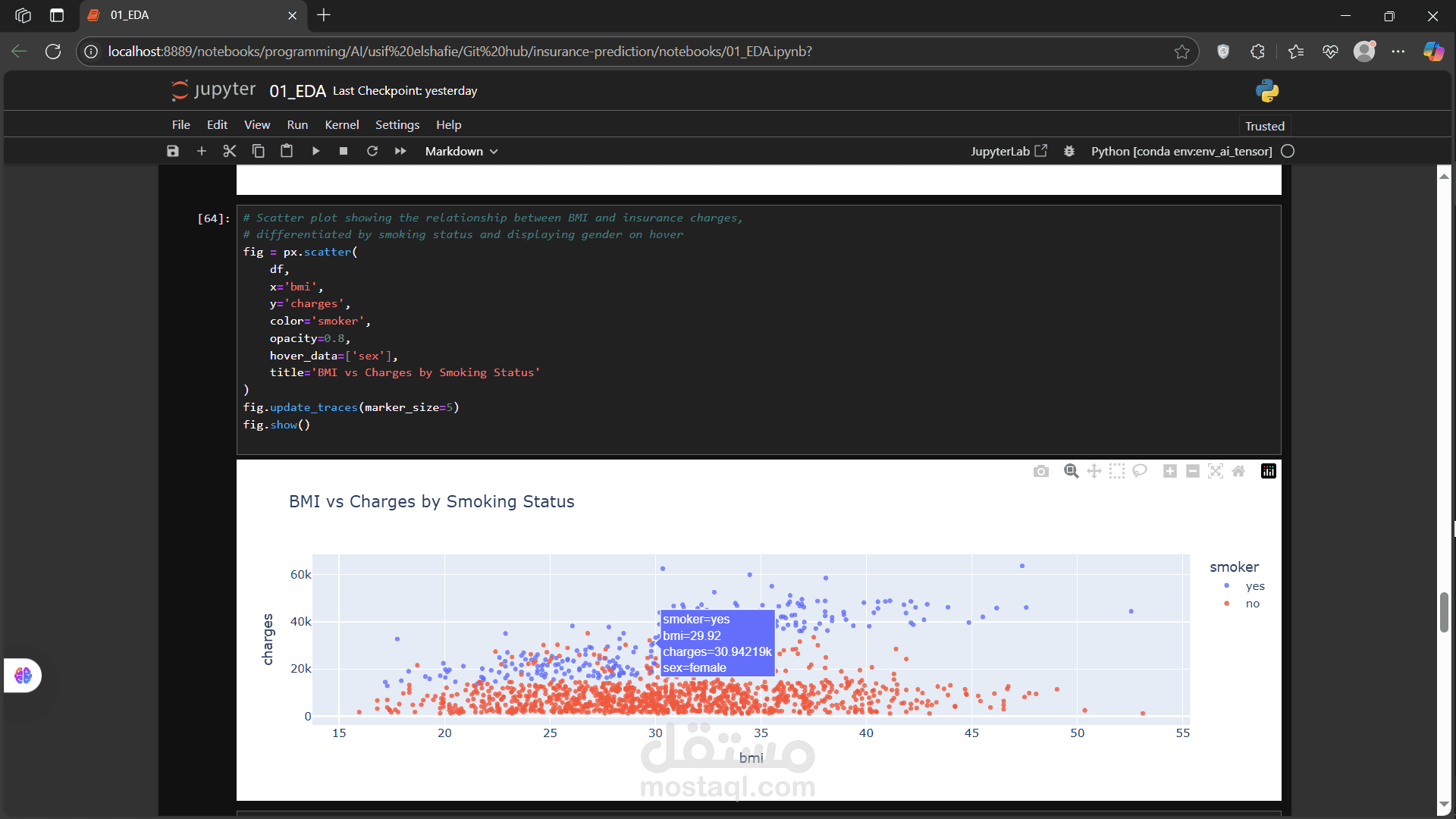This screenshot has width=1456, height=819.
Task: Open the Settings menu in Jupyter
Action: pos(397,124)
